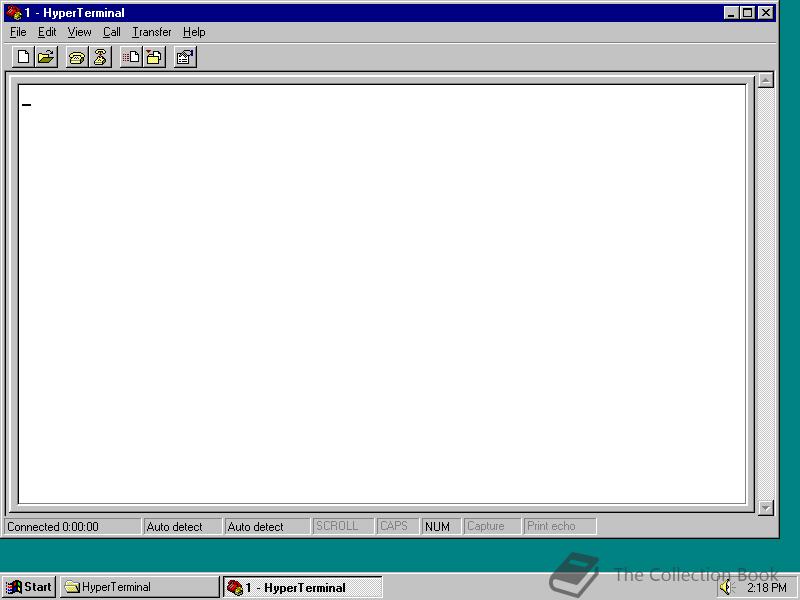This screenshot has width=800, height=600.
Task: Click the Open folder toolbar icon
Action: point(46,57)
